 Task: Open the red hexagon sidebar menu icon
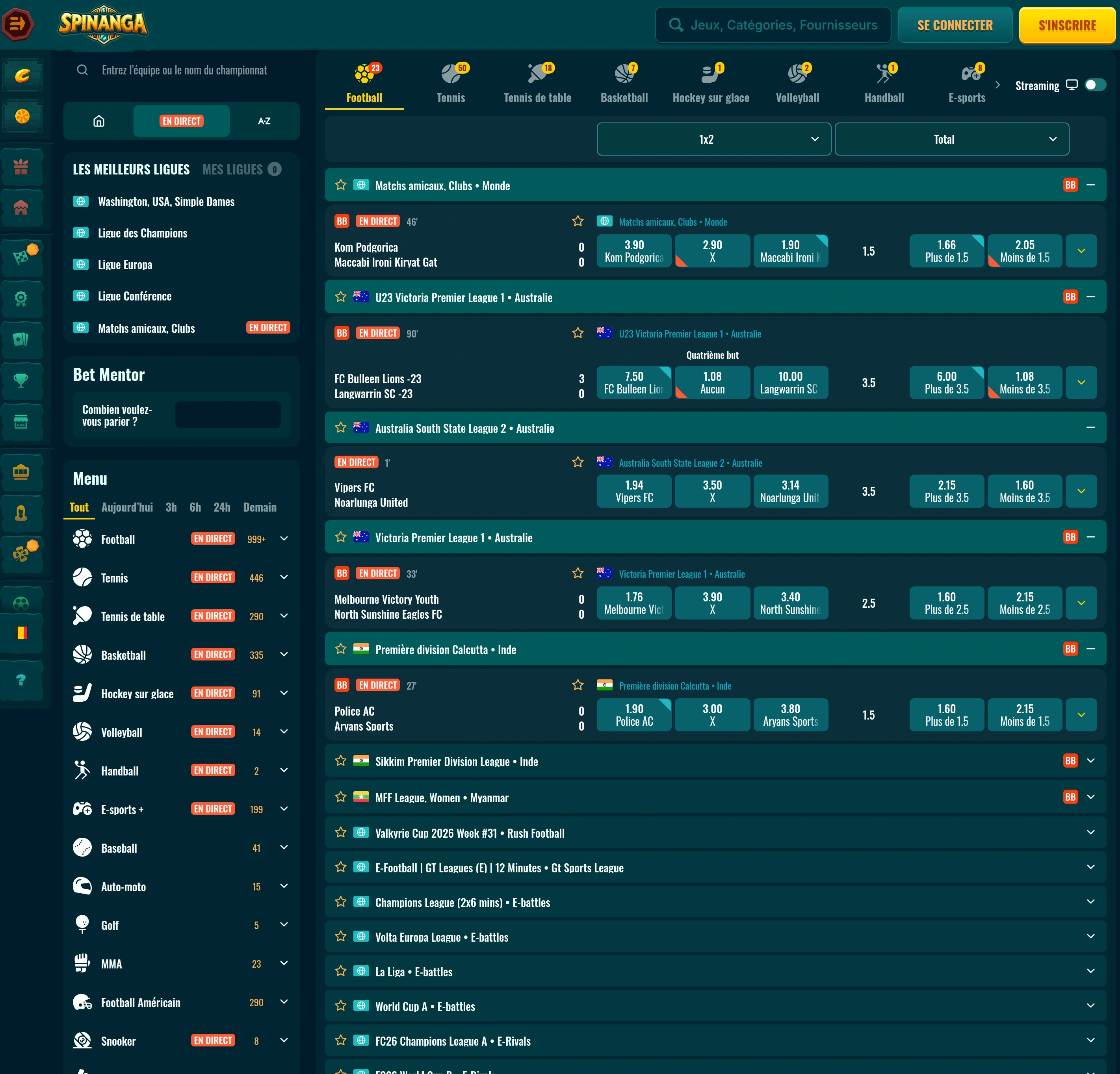coord(18,24)
